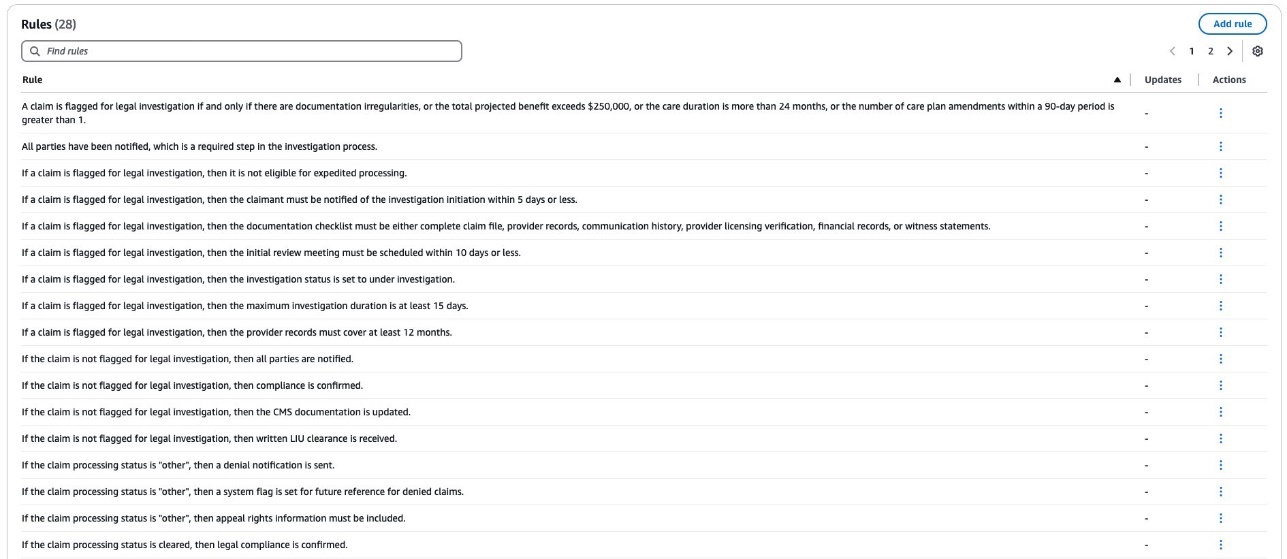The height and width of the screenshot is (559, 1287).
Task: Open actions for legal compliance confirmed rule
Action: coord(1221,544)
